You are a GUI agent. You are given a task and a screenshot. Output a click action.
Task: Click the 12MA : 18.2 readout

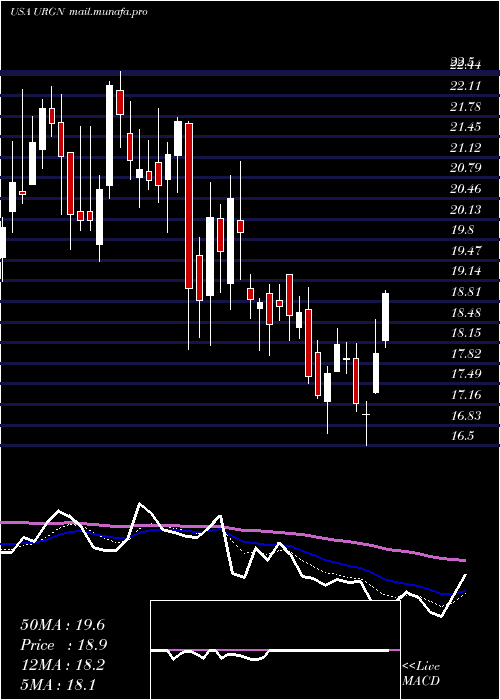pos(62,665)
